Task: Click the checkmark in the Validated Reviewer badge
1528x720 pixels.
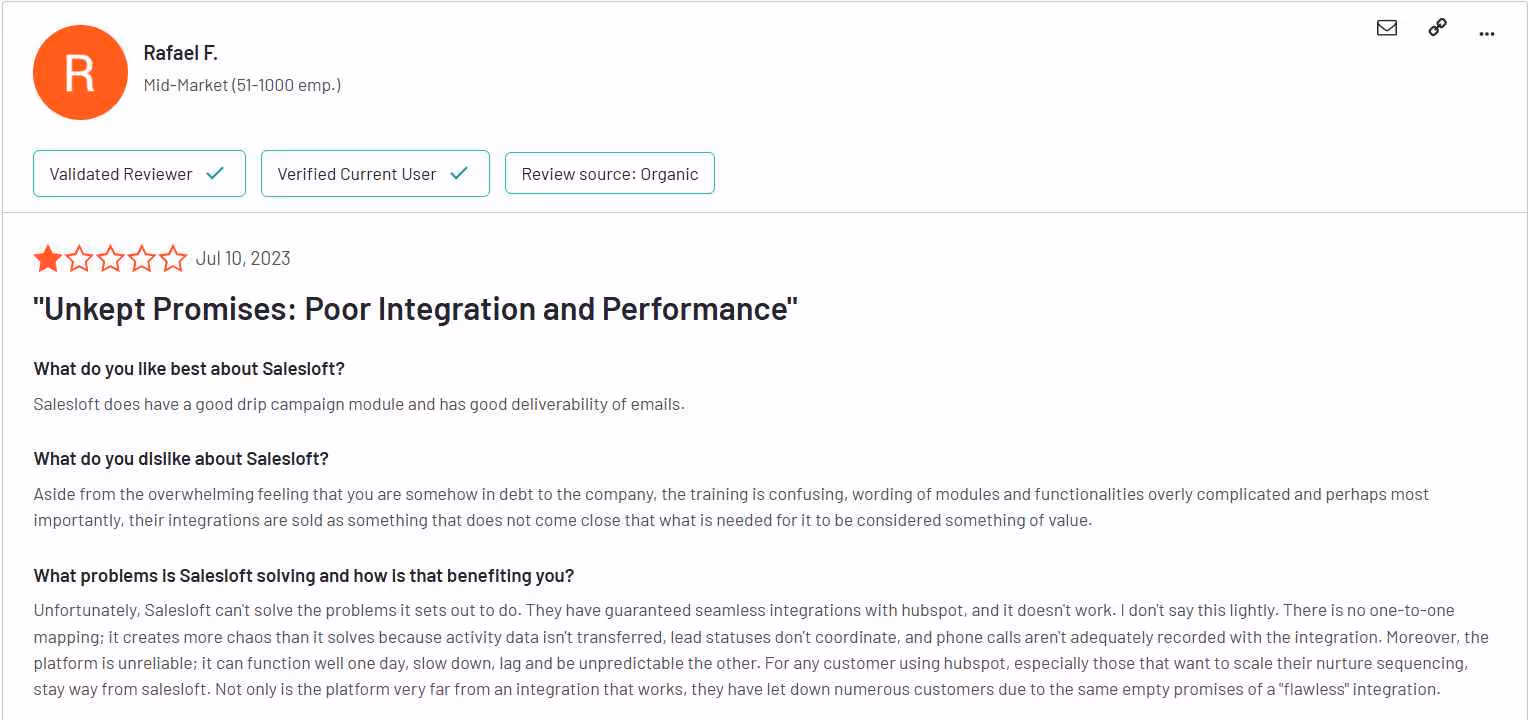Action: tap(214, 172)
